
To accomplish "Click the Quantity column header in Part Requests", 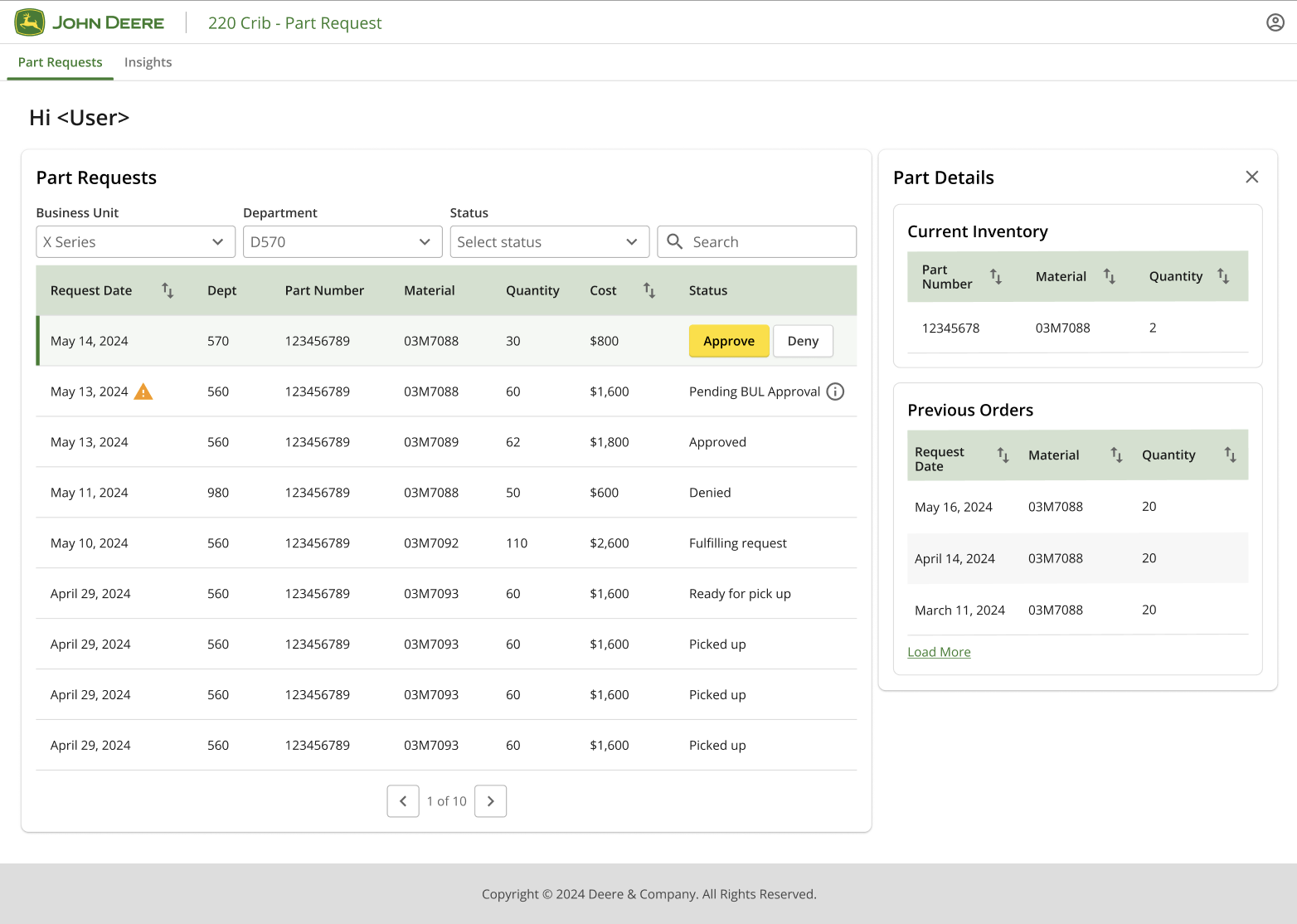I will pyautogui.click(x=532, y=290).
